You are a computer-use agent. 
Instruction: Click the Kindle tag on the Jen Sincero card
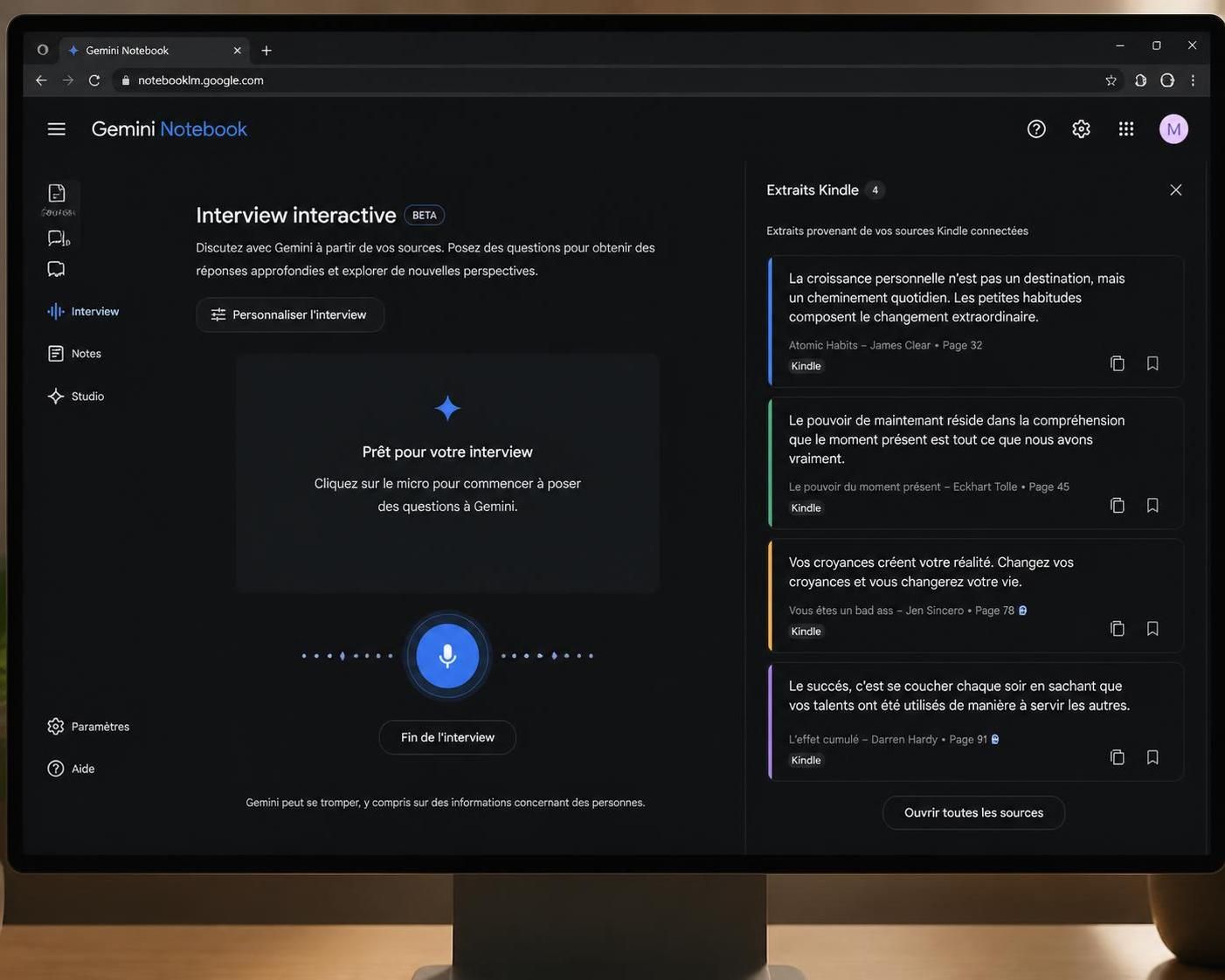coord(806,631)
